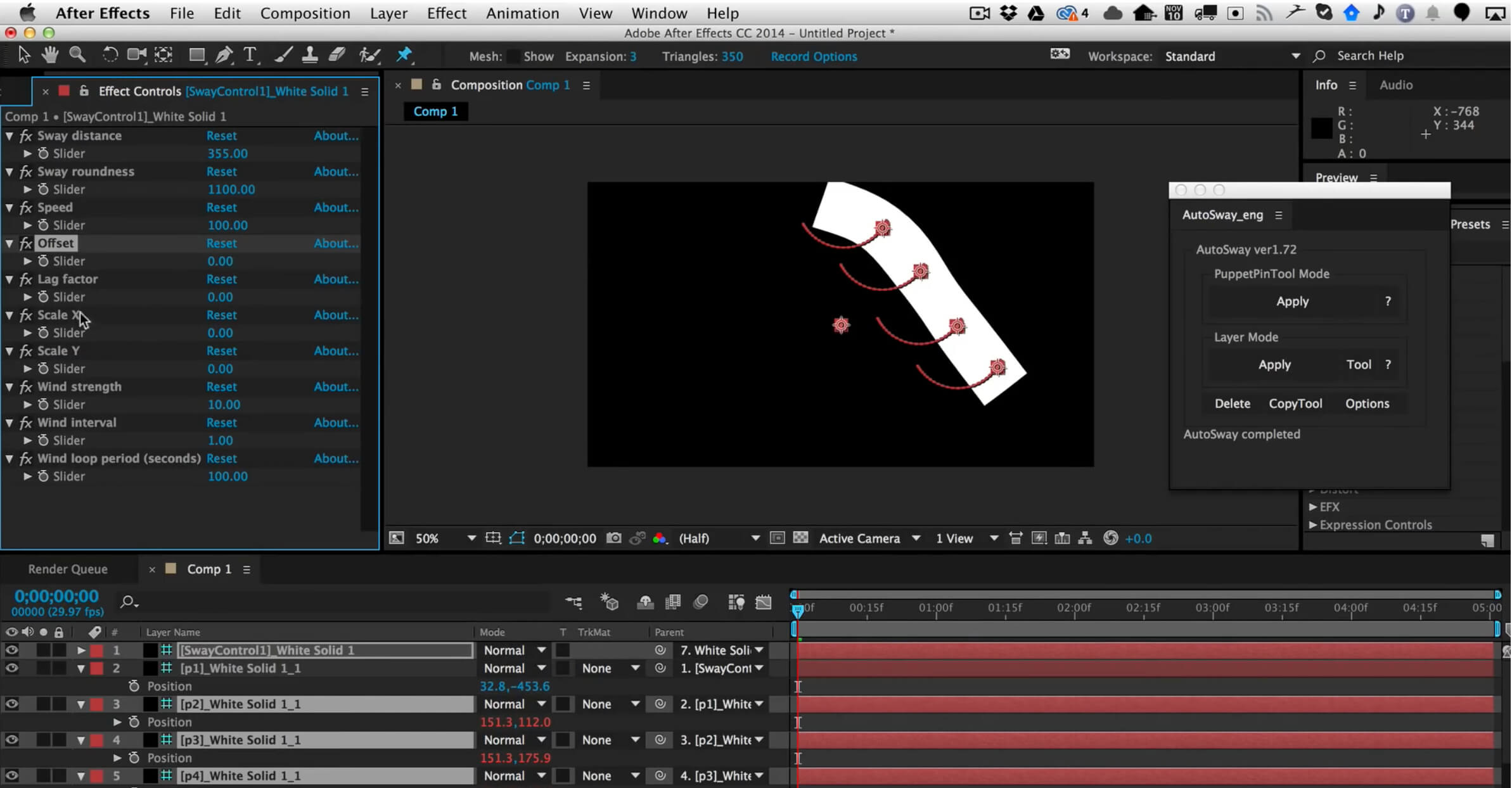Viewport: 1512px width, 788px height.
Task: Click the region of interest icon
Action: 778,538
